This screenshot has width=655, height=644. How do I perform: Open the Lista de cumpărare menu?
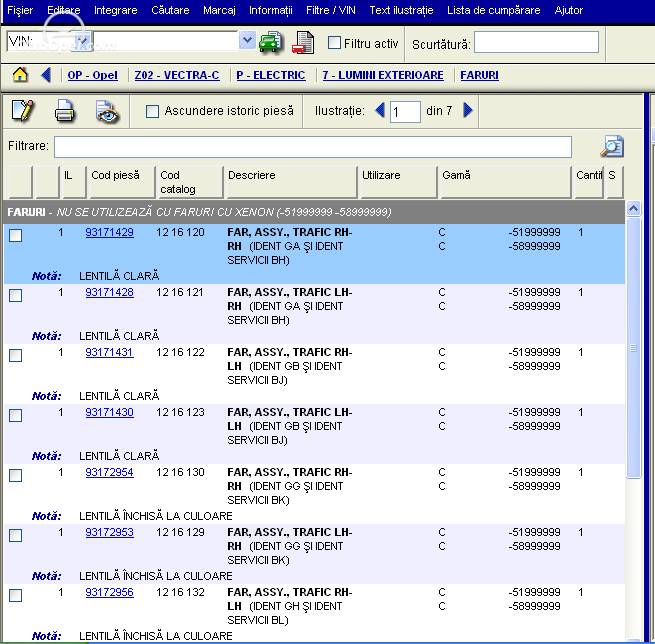pos(493,10)
